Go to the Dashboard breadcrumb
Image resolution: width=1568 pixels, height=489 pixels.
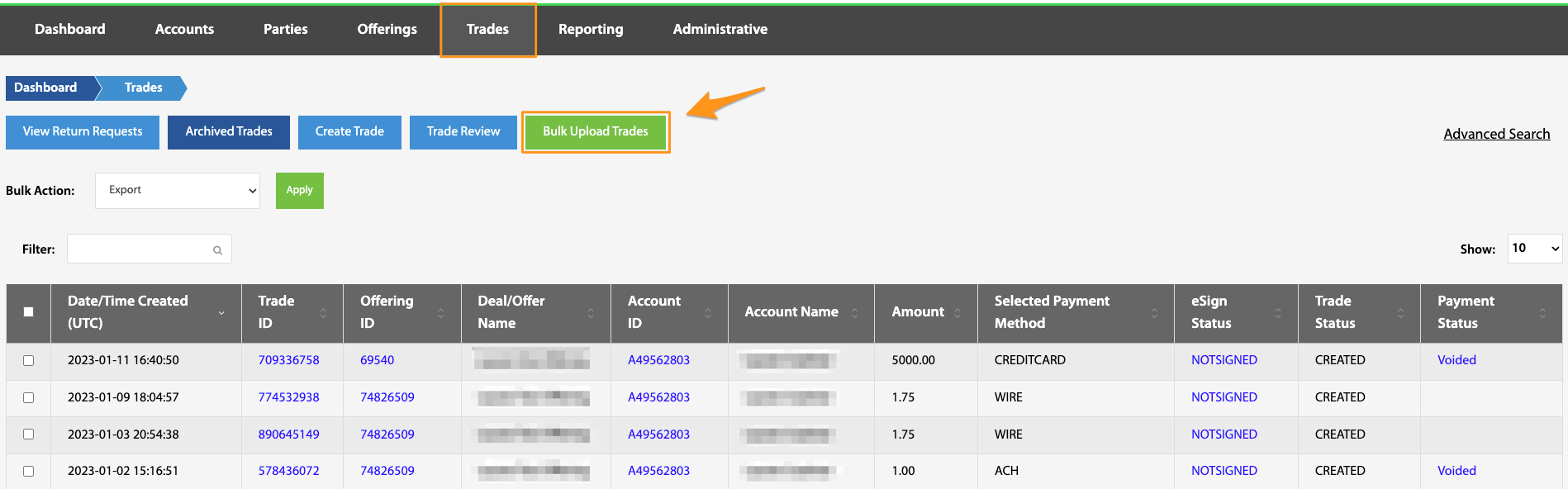point(50,88)
